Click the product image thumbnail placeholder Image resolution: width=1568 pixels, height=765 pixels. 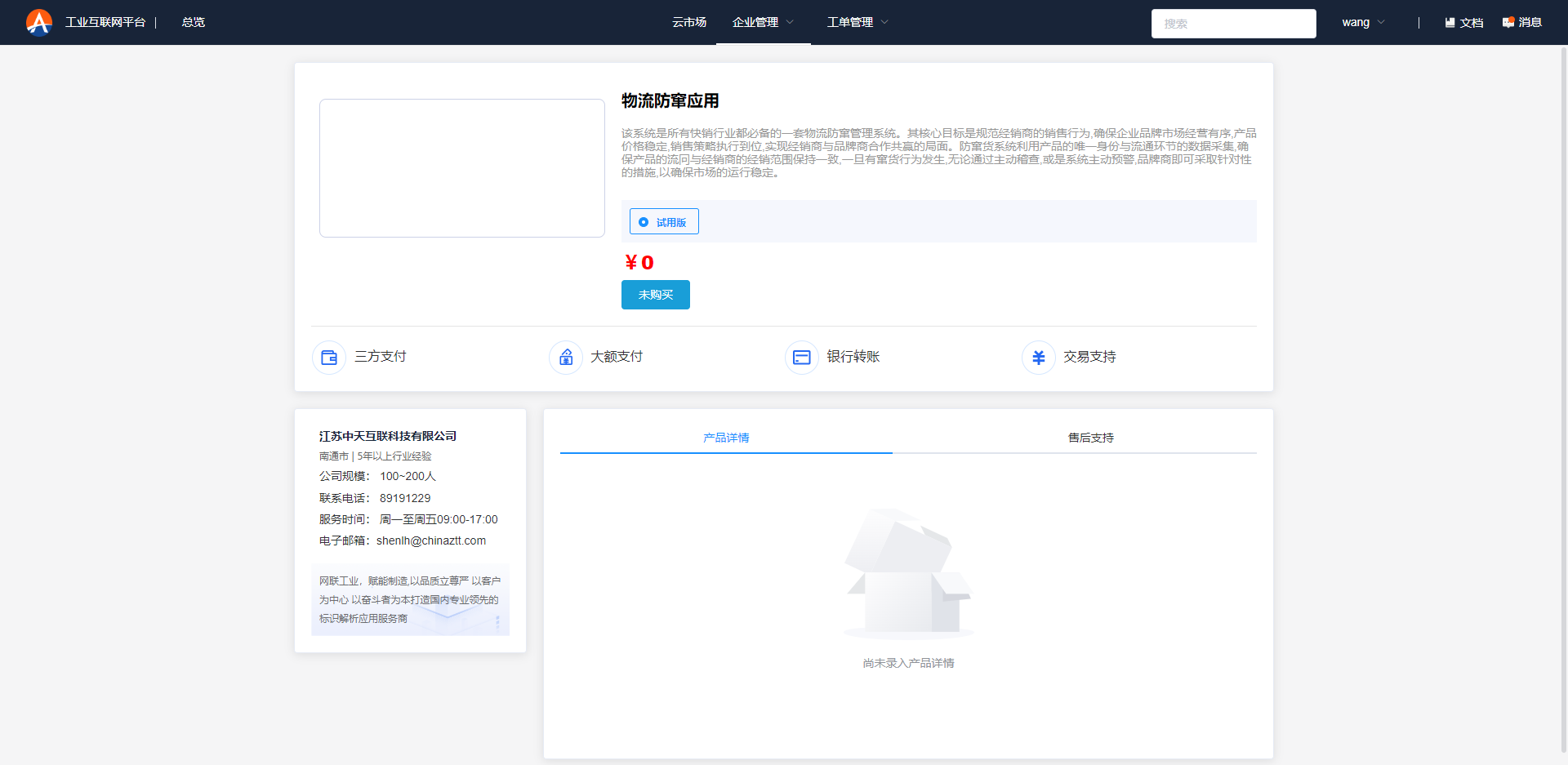pyautogui.click(x=462, y=168)
